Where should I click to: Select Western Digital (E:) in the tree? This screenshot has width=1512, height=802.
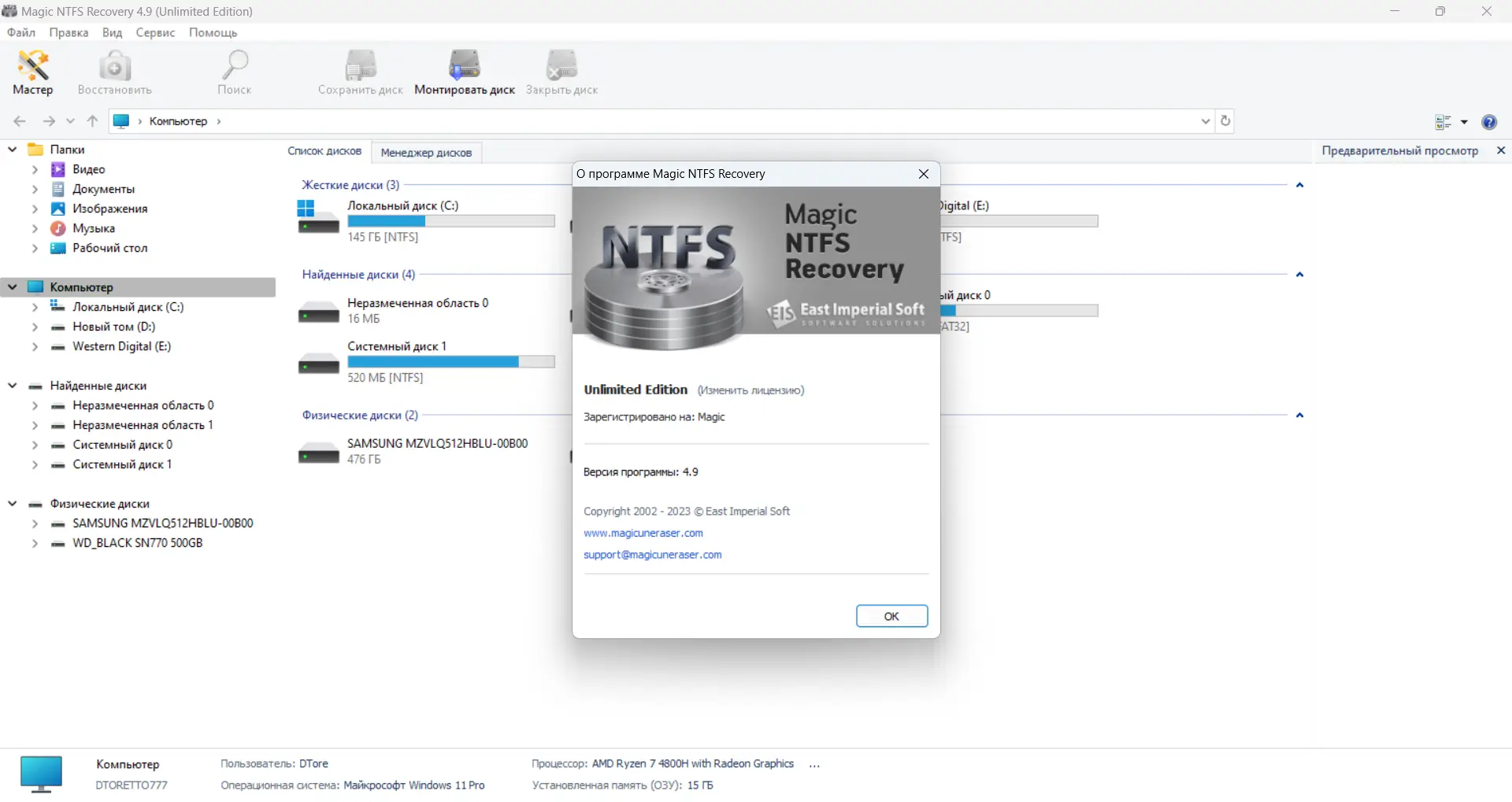click(x=121, y=346)
